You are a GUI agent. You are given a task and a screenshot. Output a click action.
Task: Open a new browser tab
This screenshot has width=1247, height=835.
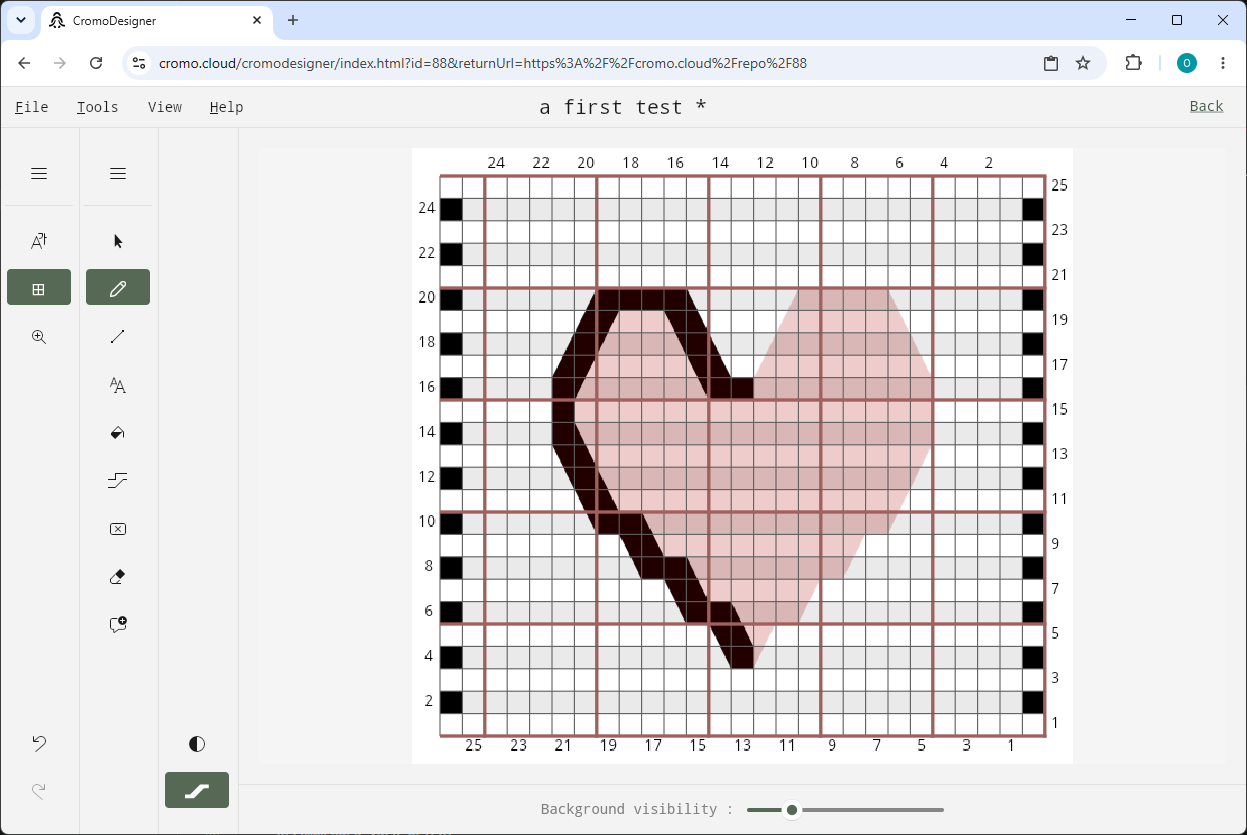(x=293, y=20)
